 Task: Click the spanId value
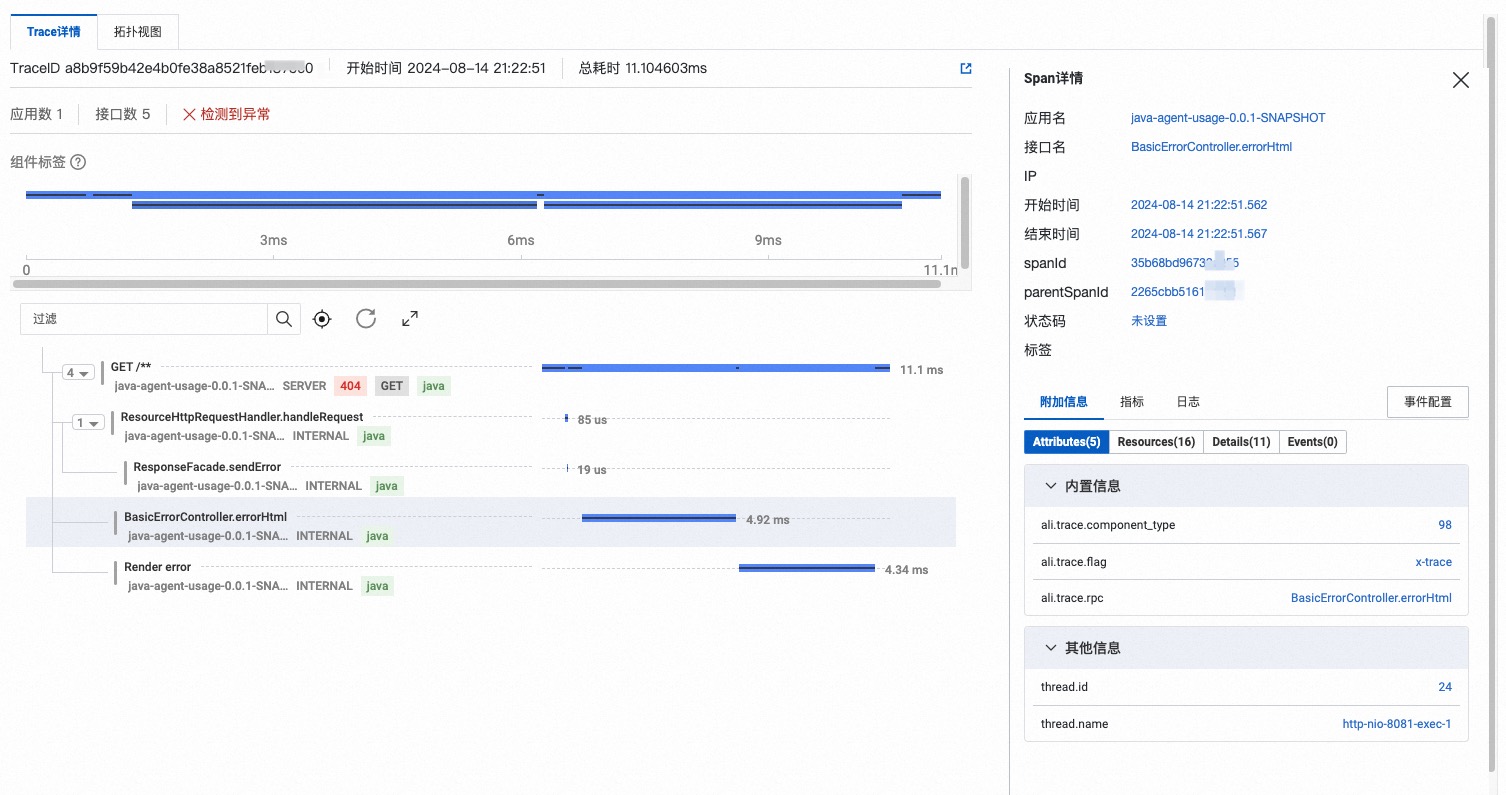coord(1185,263)
